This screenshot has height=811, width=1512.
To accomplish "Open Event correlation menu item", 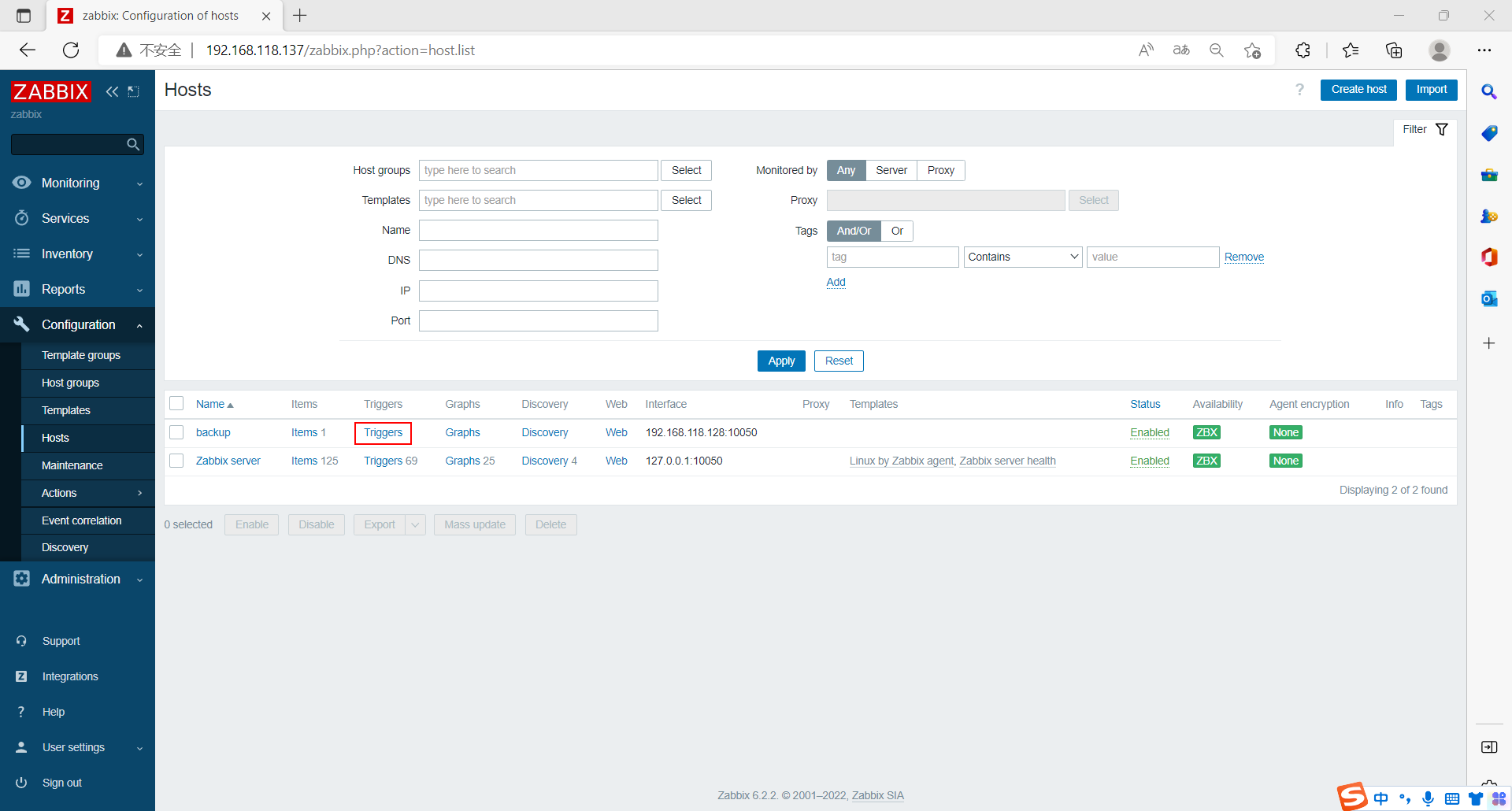I will (87, 520).
